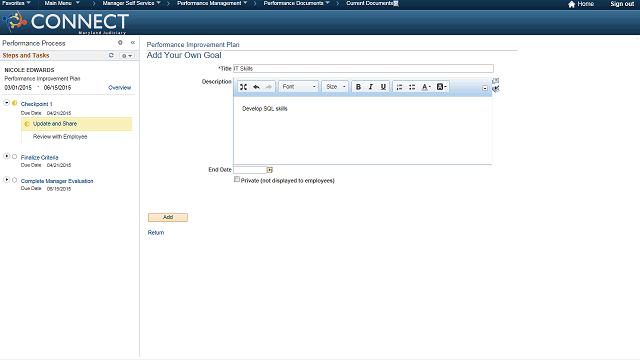This screenshot has height=360, width=640.
Task: Refresh the Steps and Tasks list
Action: [x=111, y=55]
